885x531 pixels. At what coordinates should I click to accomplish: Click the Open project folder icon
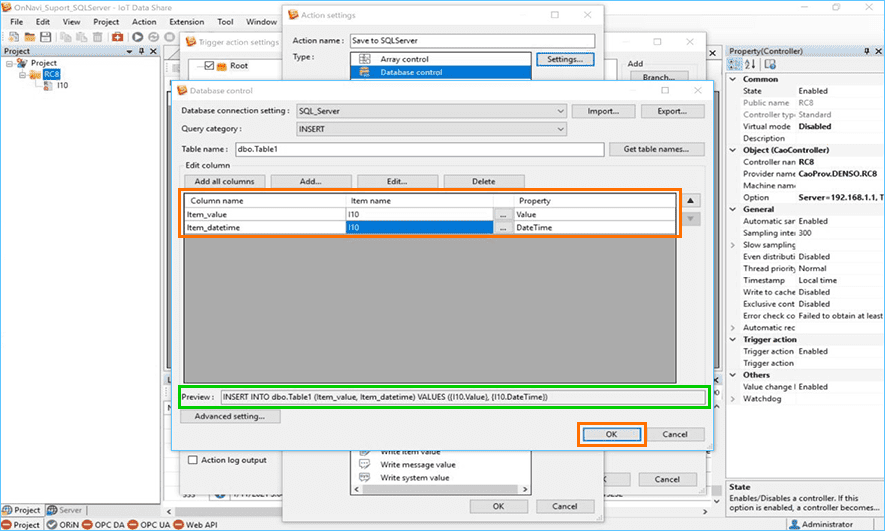point(29,37)
